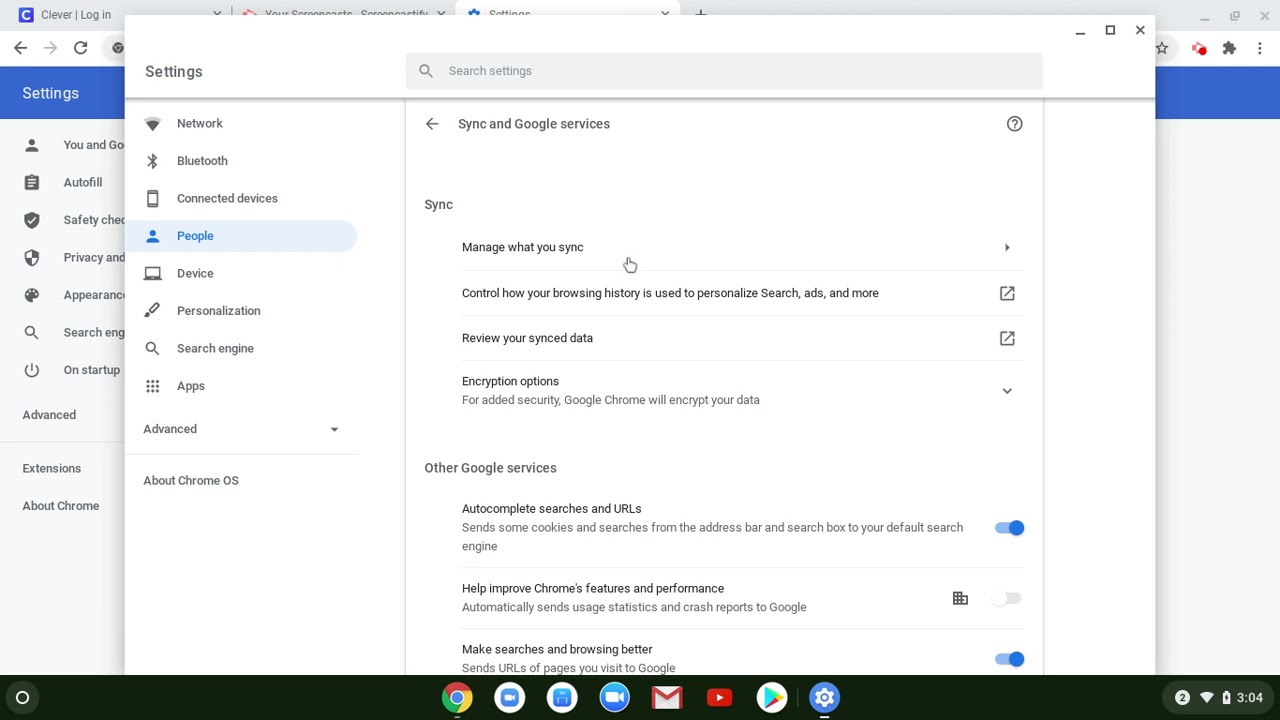This screenshot has width=1280, height=720.
Task: Focus the Search settings input field
Action: point(724,71)
